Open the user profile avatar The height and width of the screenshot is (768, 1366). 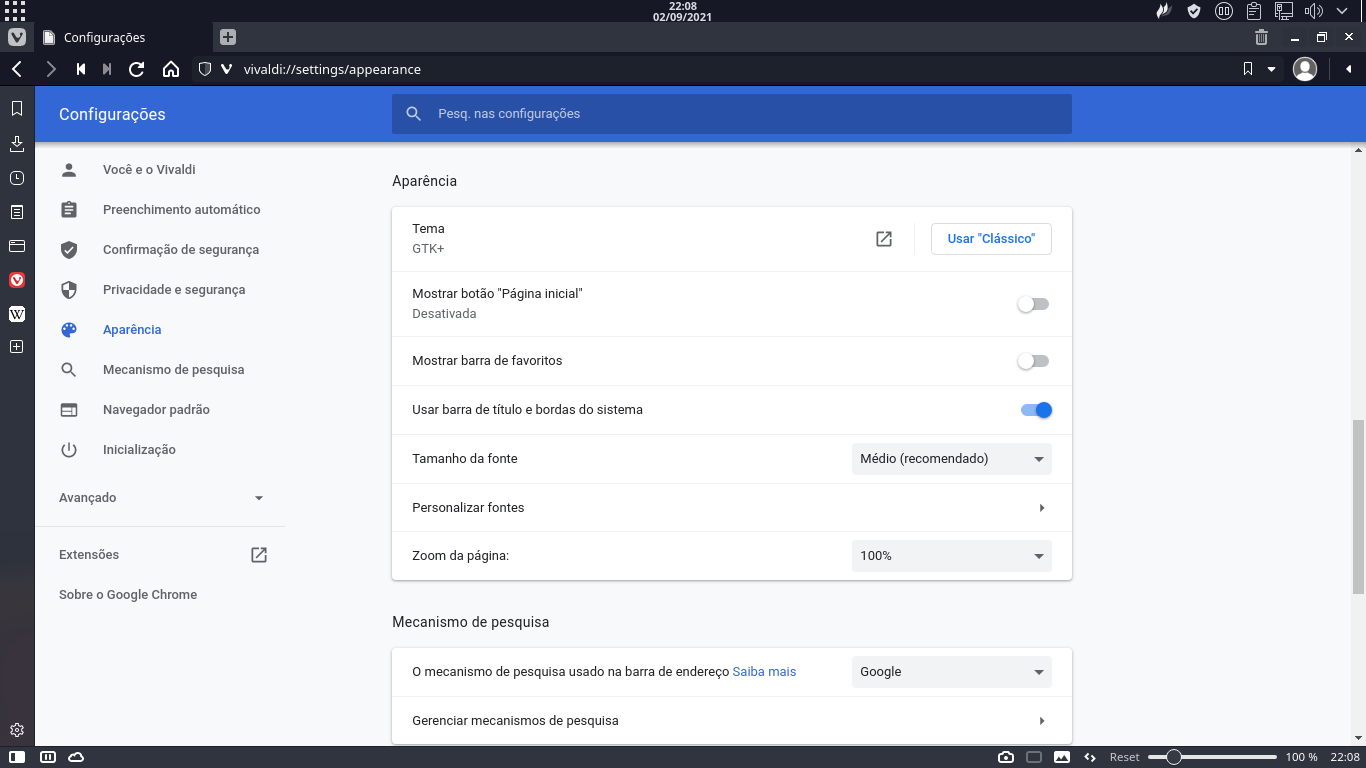(1305, 69)
